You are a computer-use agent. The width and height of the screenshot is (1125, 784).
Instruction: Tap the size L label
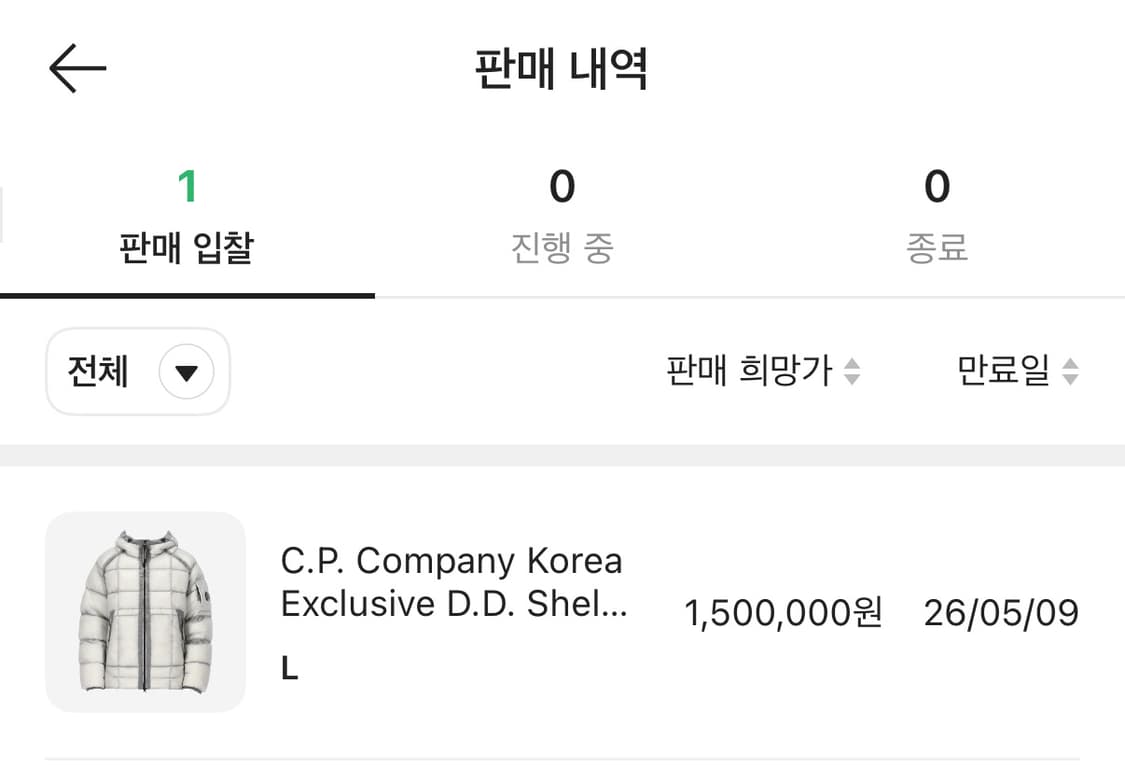coord(289,668)
